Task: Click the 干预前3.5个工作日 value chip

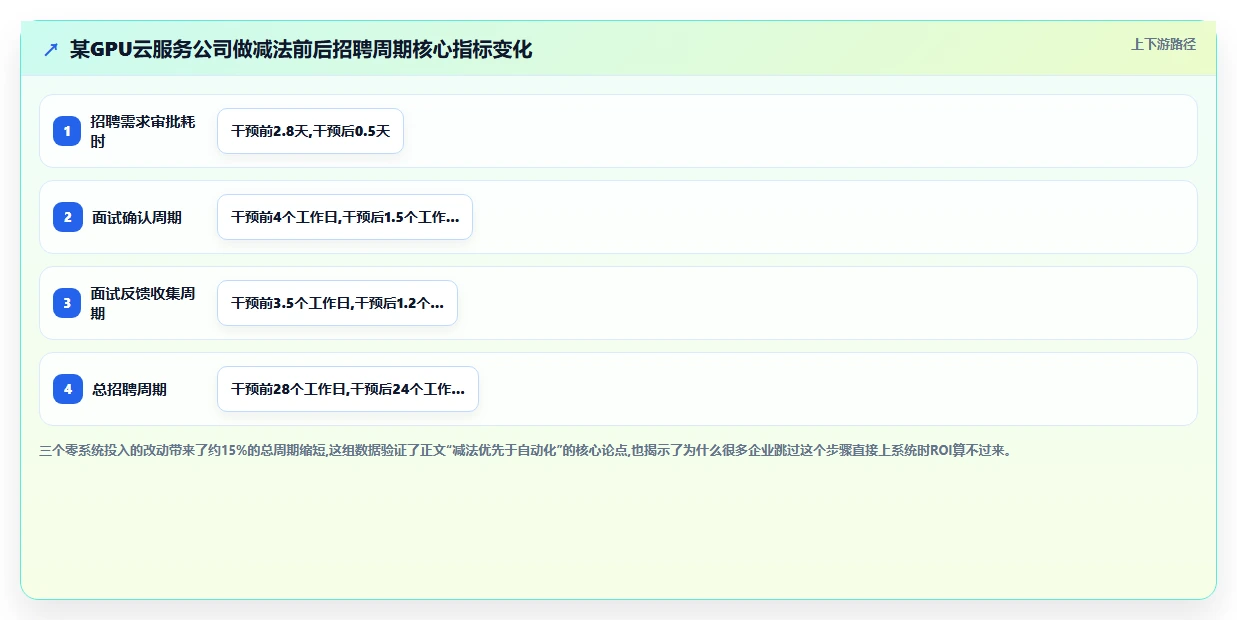Action: (x=337, y=303)
